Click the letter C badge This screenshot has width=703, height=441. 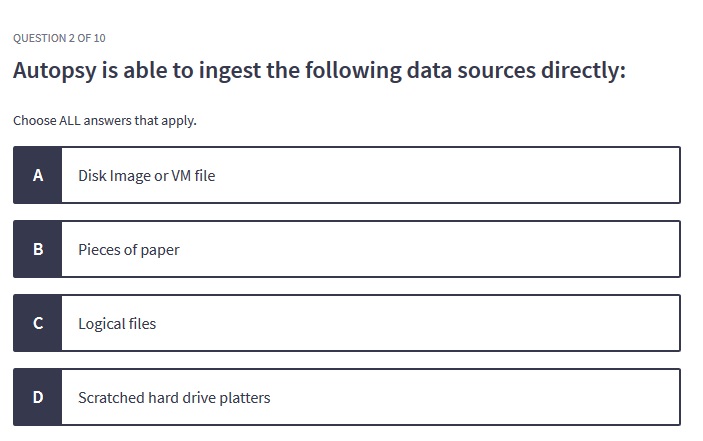pyautogui.click(x=38, y=323)
